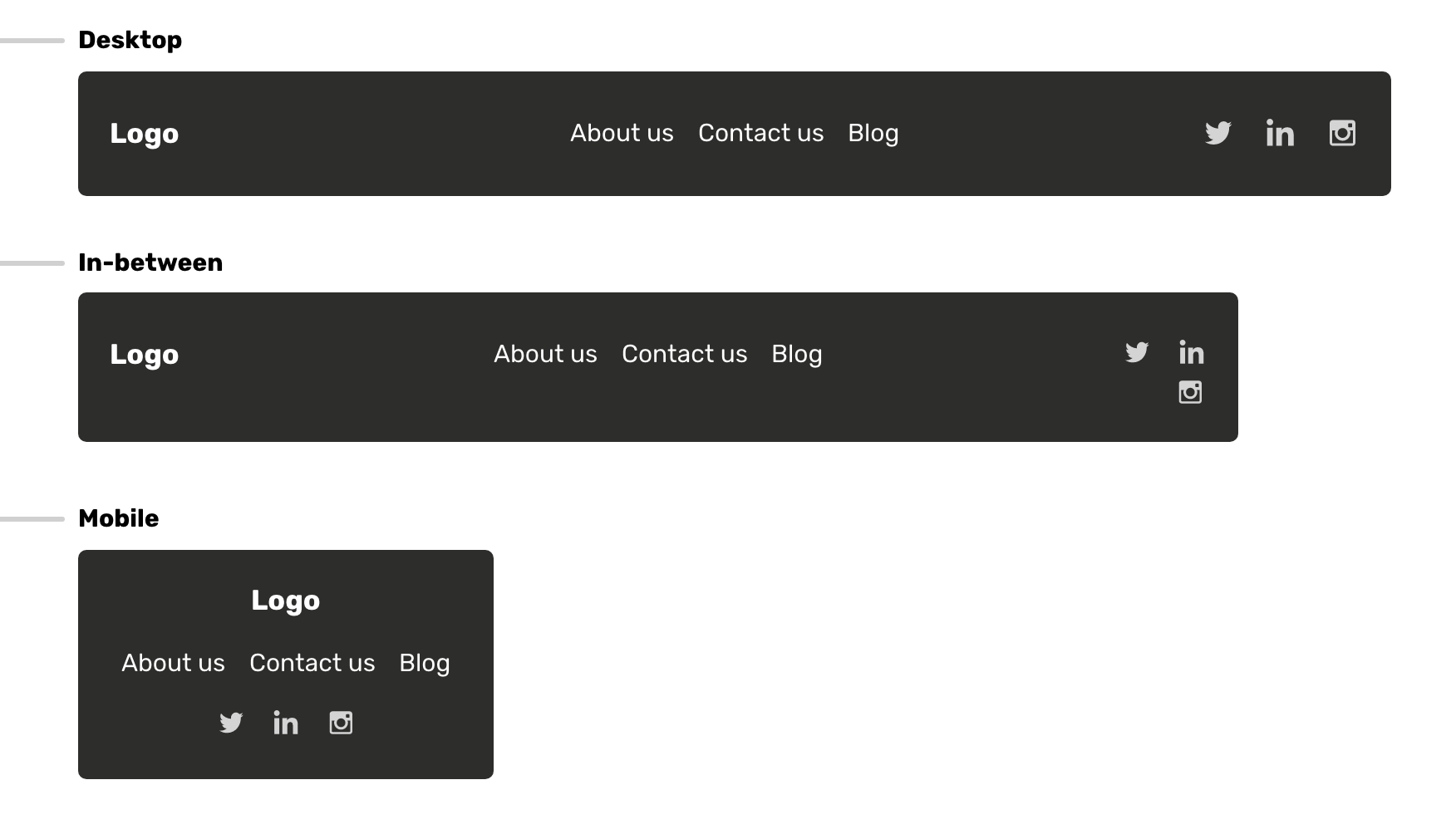The width and height of the screenshot is (1456, 829).
Task: Open LinkedIn from the In-between footer
Action: click(x=1191, y=352)
